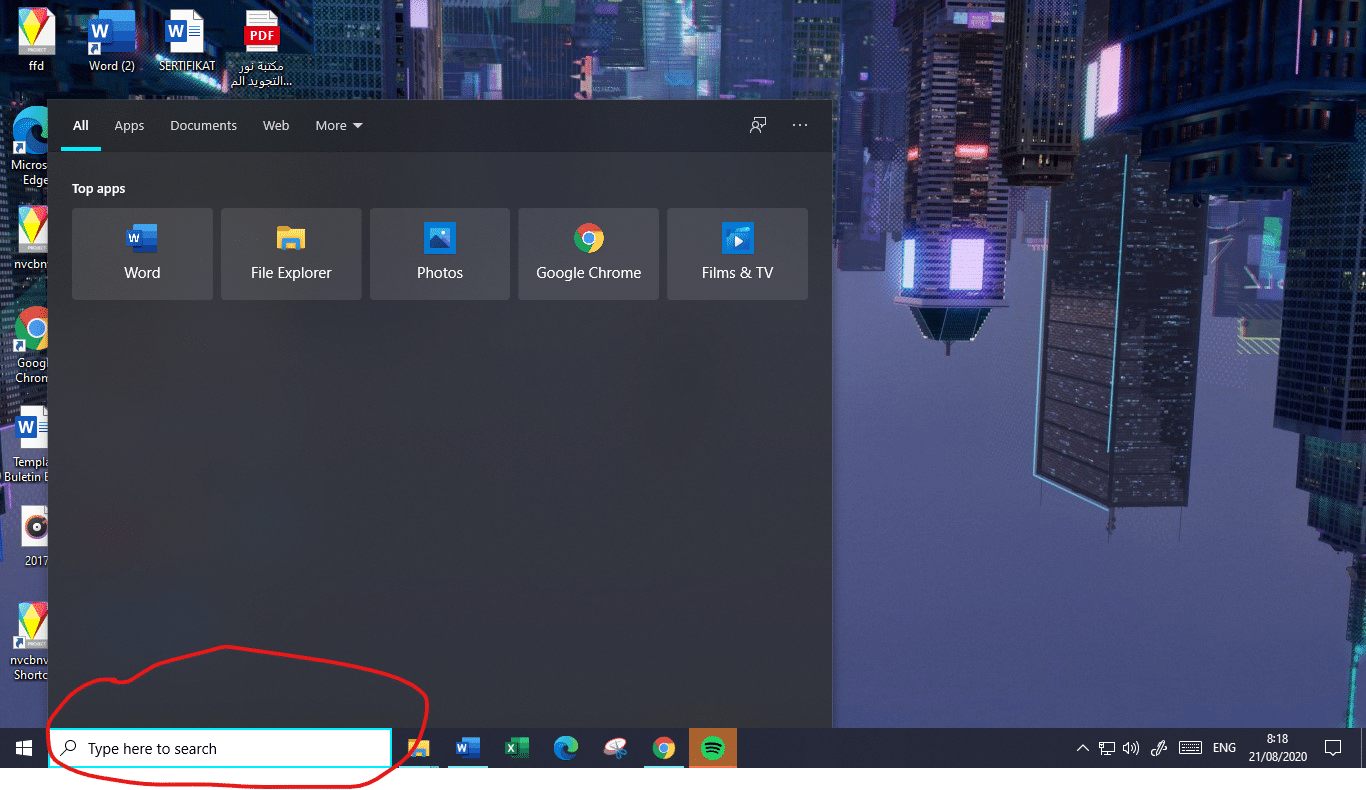
Task: Switch to Word on the taskbar
Action: pos(467,748)
